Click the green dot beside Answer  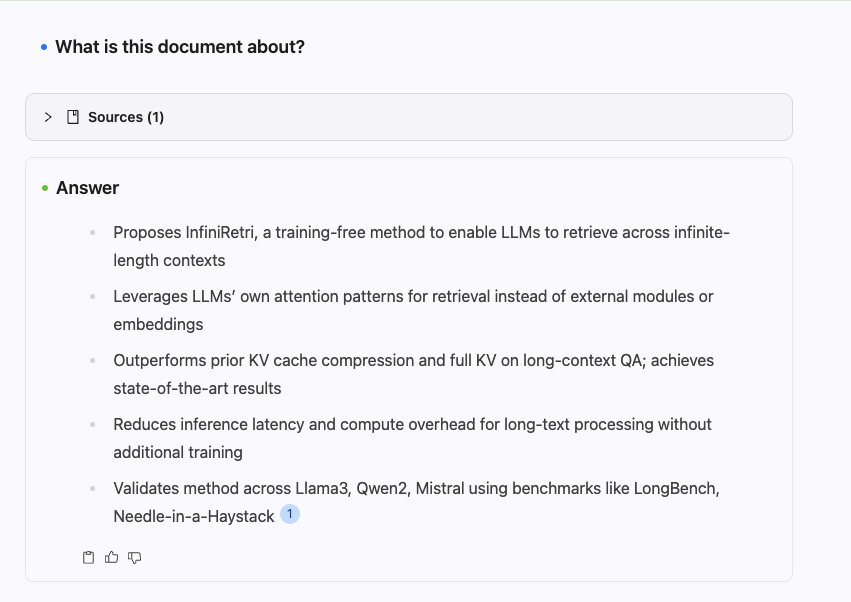45,188
